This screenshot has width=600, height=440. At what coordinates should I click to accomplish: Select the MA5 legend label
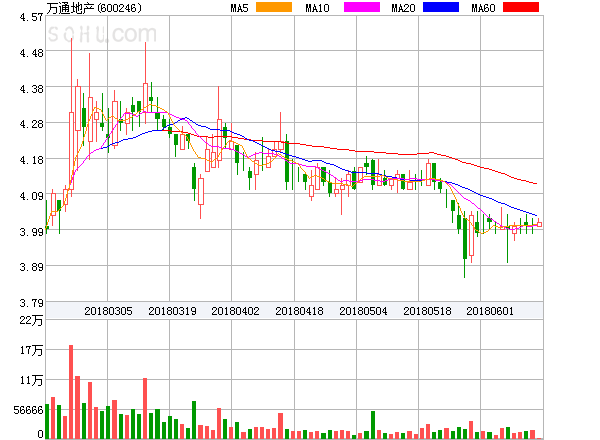[x=240, y=8]
